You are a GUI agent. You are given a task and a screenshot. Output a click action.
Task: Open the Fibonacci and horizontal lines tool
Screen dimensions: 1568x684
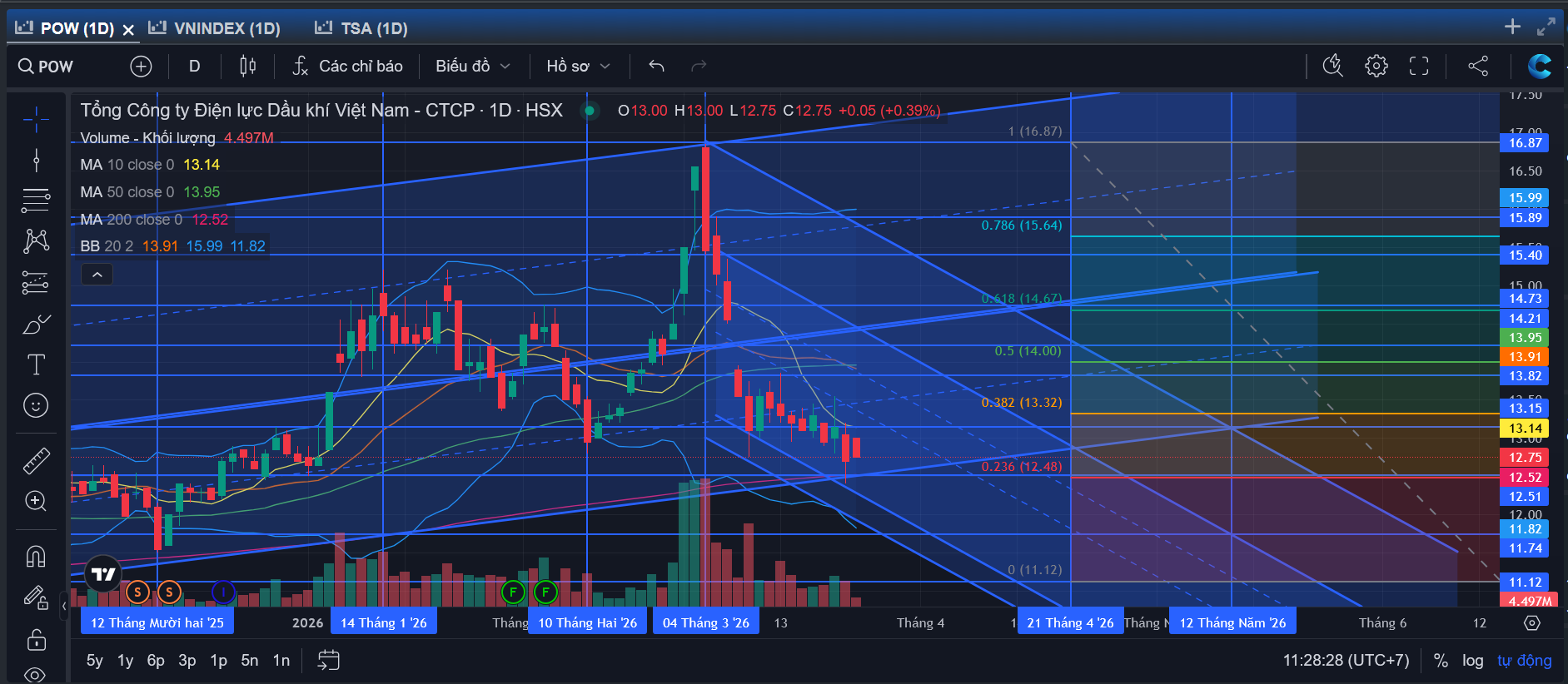click(36, 200)
